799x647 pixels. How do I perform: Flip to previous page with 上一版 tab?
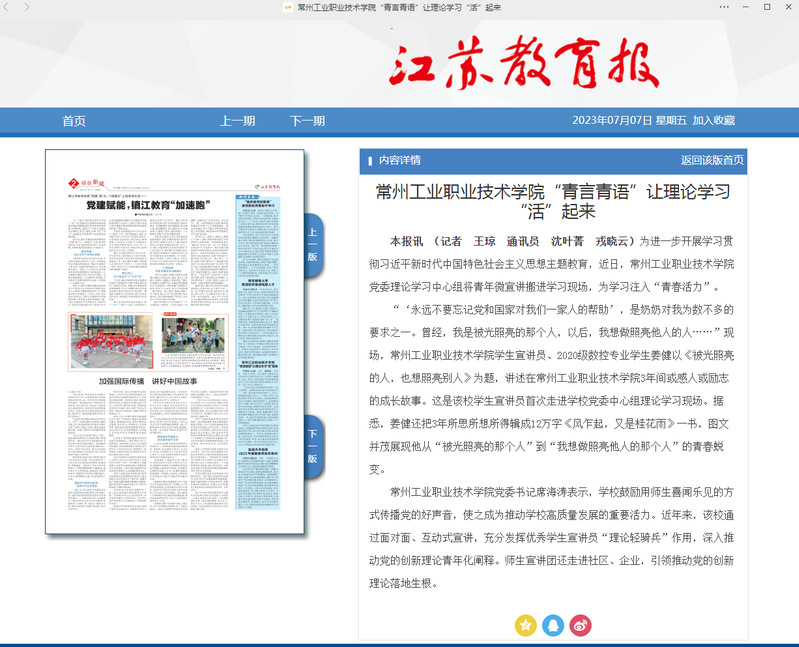tap(312, 245)
